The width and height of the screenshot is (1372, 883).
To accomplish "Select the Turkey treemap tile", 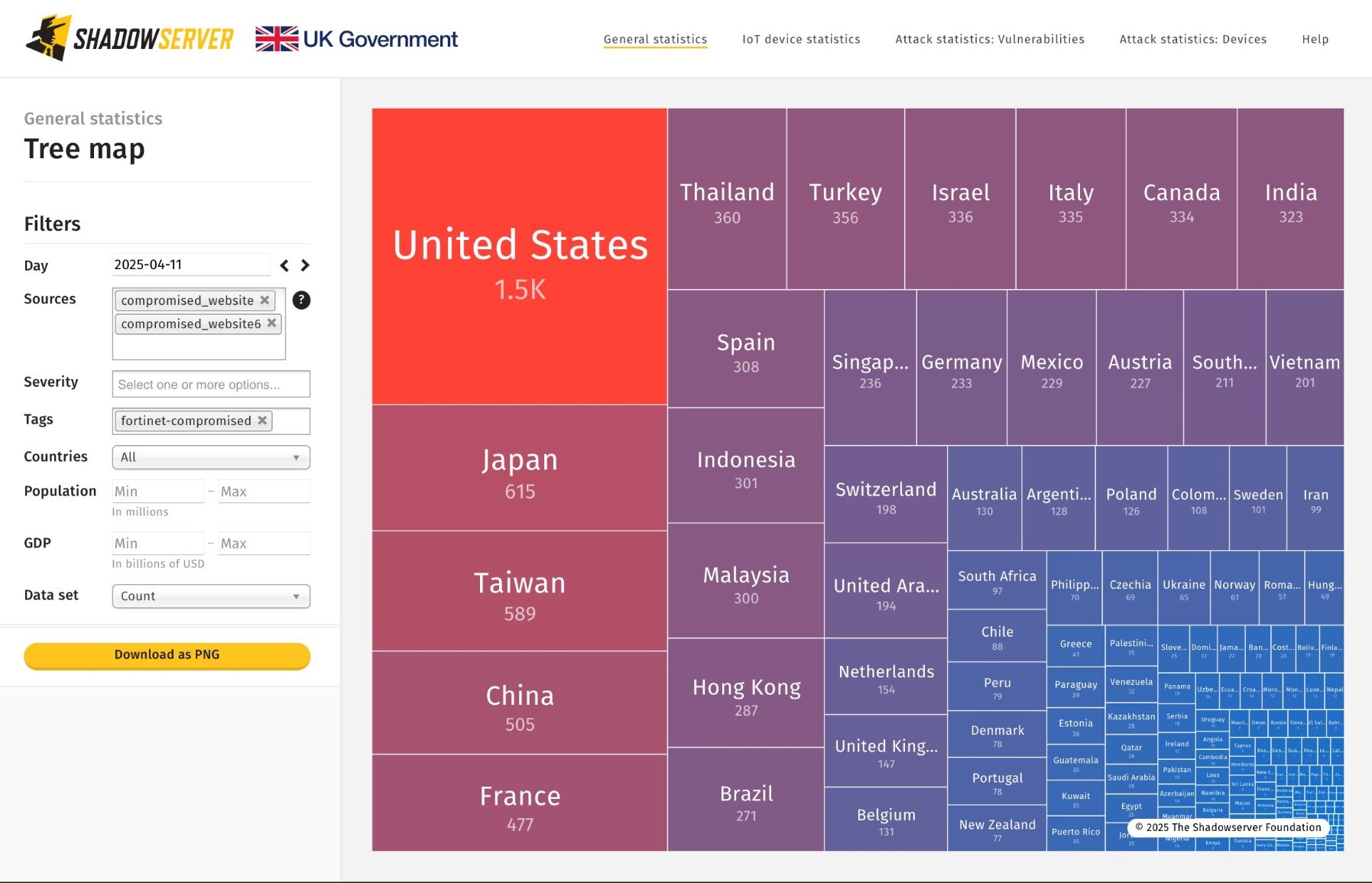I will pos(845,199).
